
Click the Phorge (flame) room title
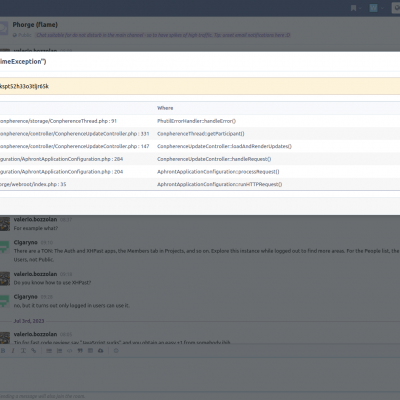click(35, 25)
